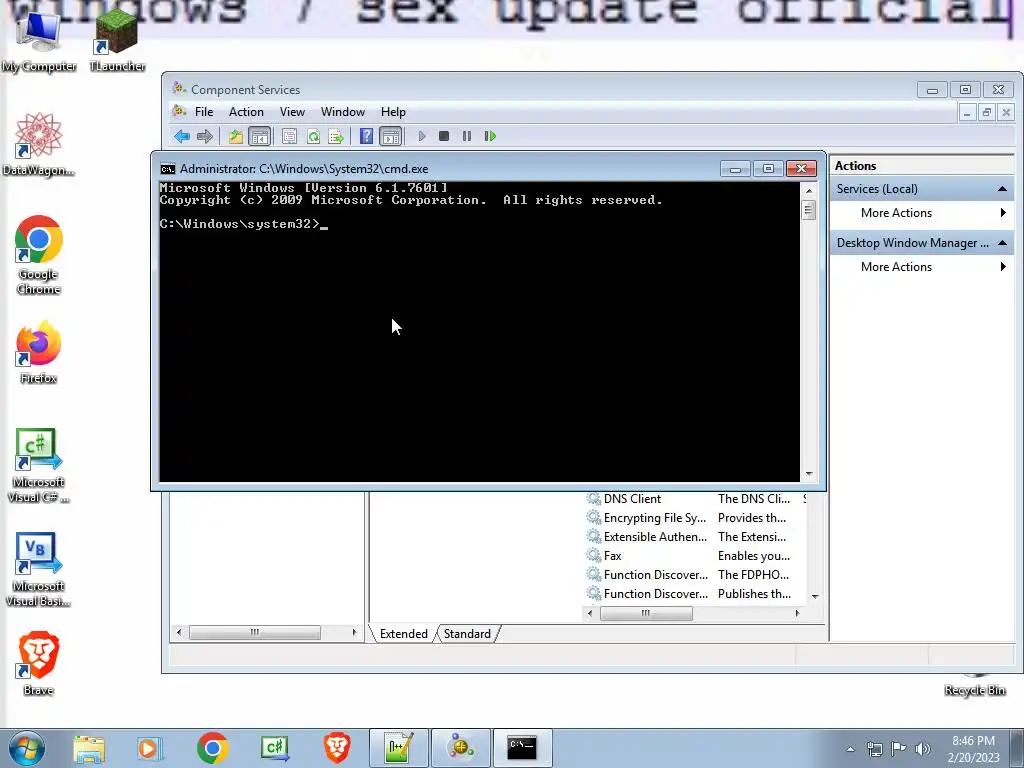Screen dimensions: 1024x768
Task: Open the TLauncher desktop shortcut
Action: click(x=117, y=40)
